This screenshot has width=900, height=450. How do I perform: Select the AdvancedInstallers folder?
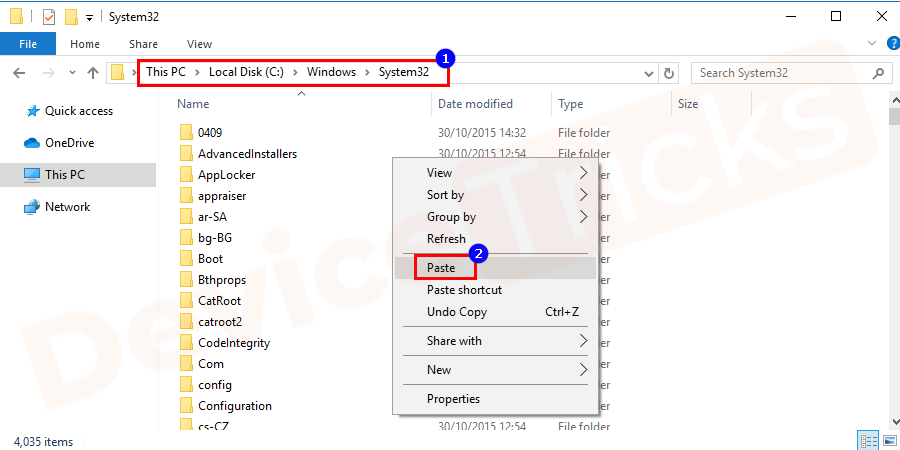(x=238, y=154)
